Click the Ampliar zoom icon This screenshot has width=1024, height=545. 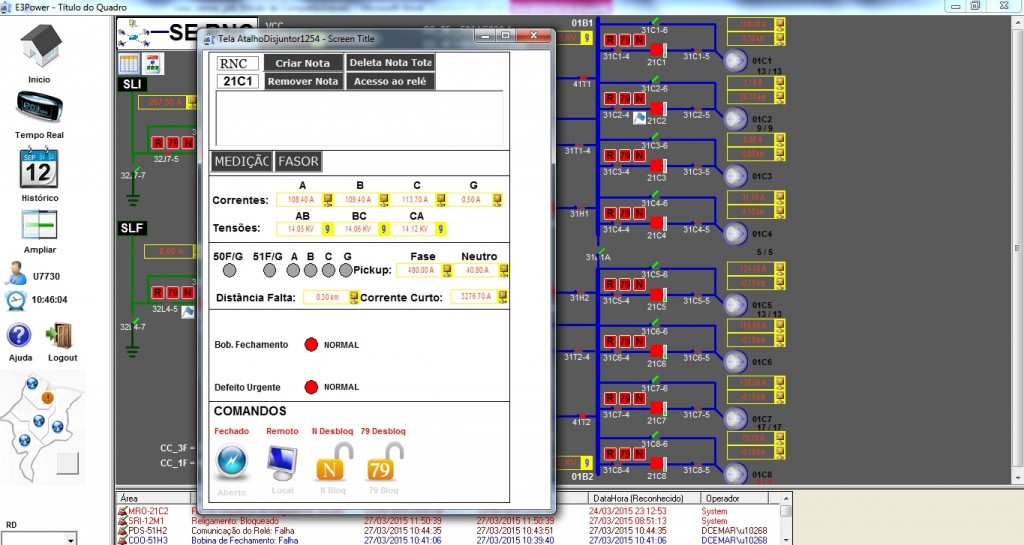pos(39,223)
